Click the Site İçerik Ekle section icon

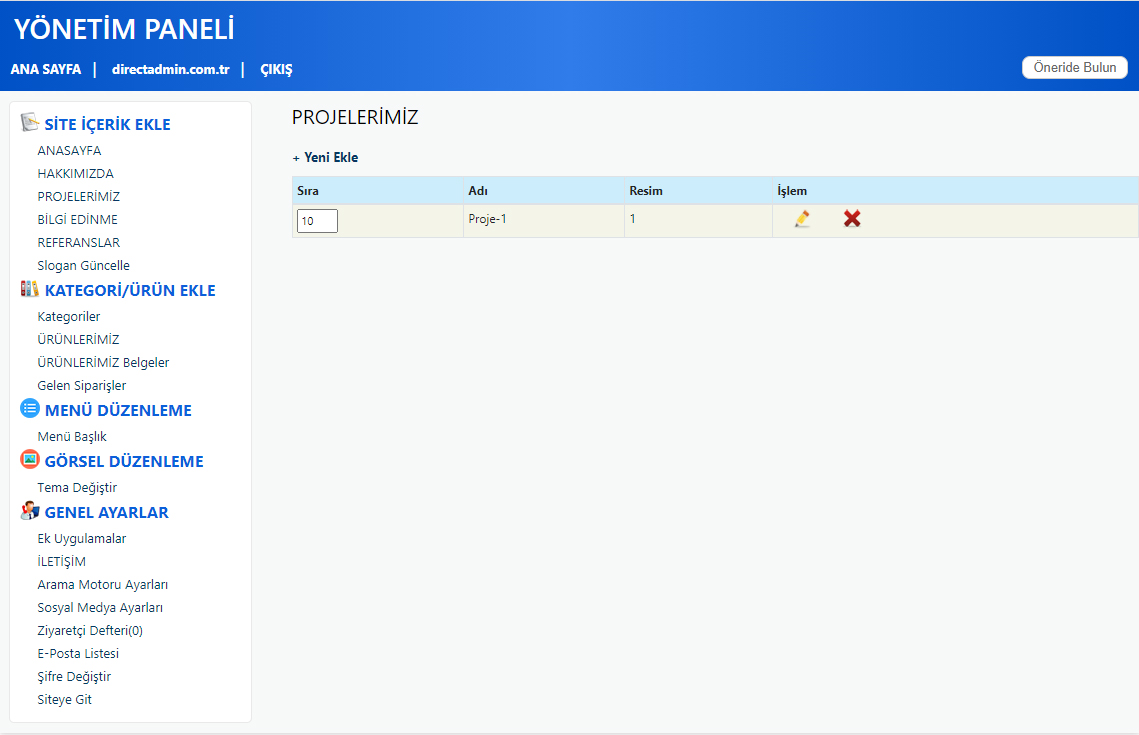pyautogui.click(x=30, y=123)
